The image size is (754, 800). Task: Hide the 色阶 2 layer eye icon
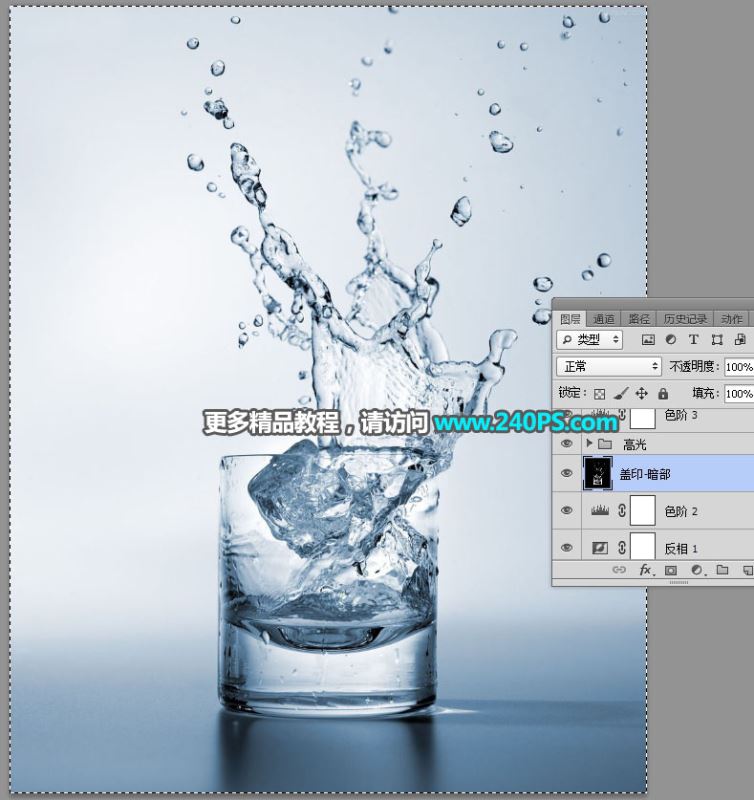click(566, 510)
